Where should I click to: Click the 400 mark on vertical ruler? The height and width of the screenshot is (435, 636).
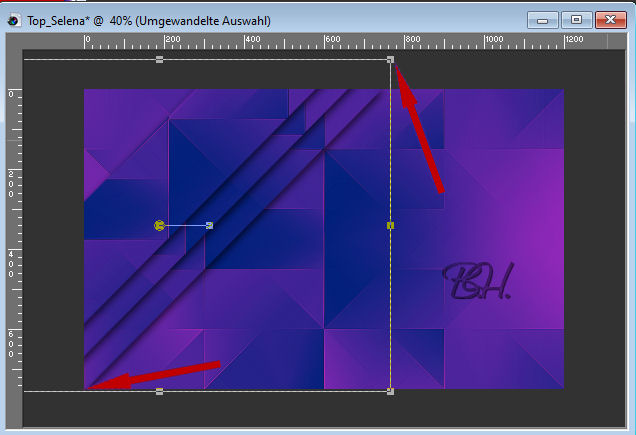tap(12, 264)
